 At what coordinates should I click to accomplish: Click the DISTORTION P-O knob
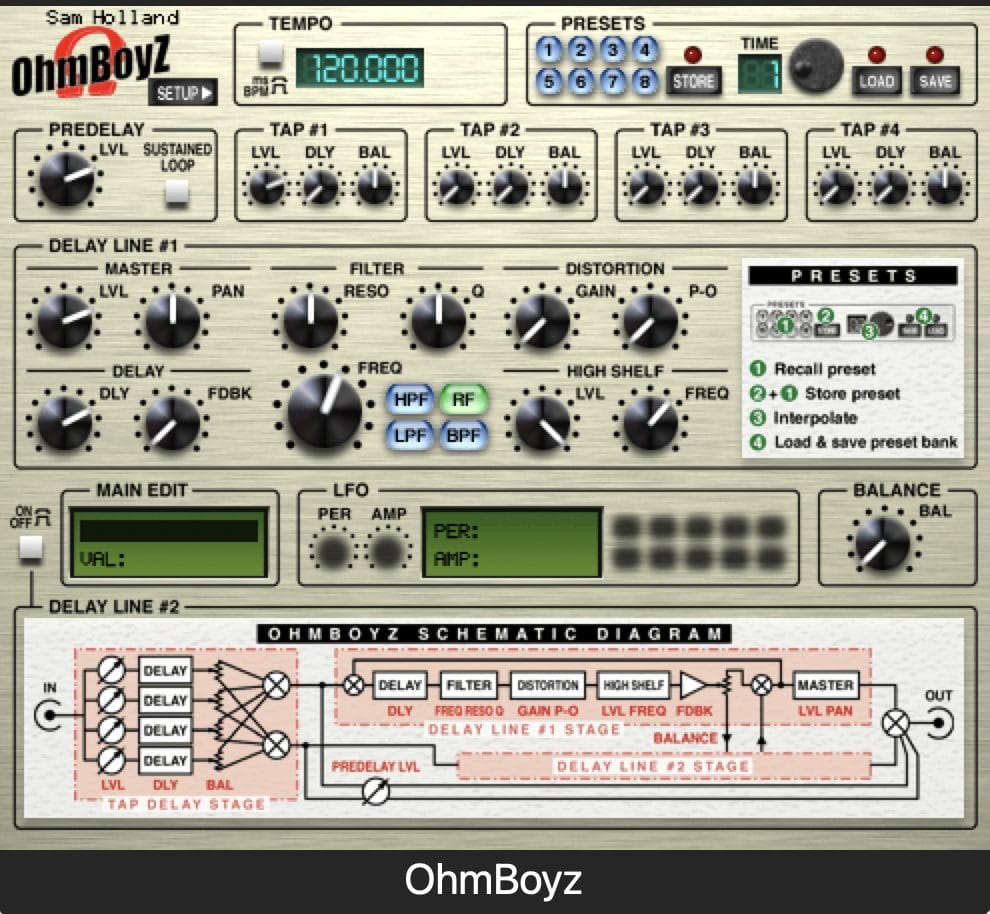(650, 321)
